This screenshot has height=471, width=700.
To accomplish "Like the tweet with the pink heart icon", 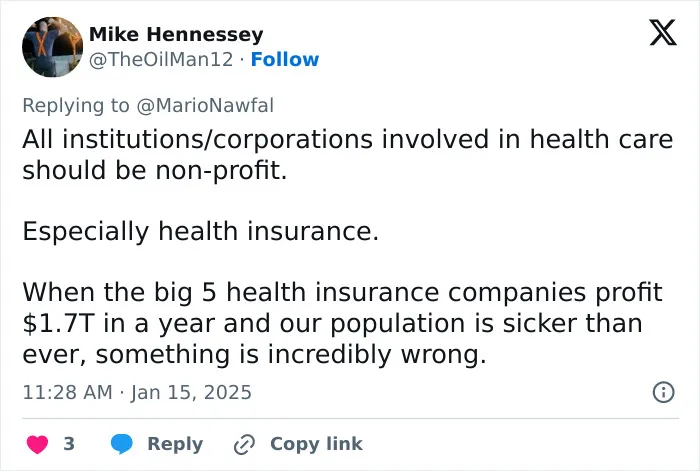I will (x=37, y=444).
